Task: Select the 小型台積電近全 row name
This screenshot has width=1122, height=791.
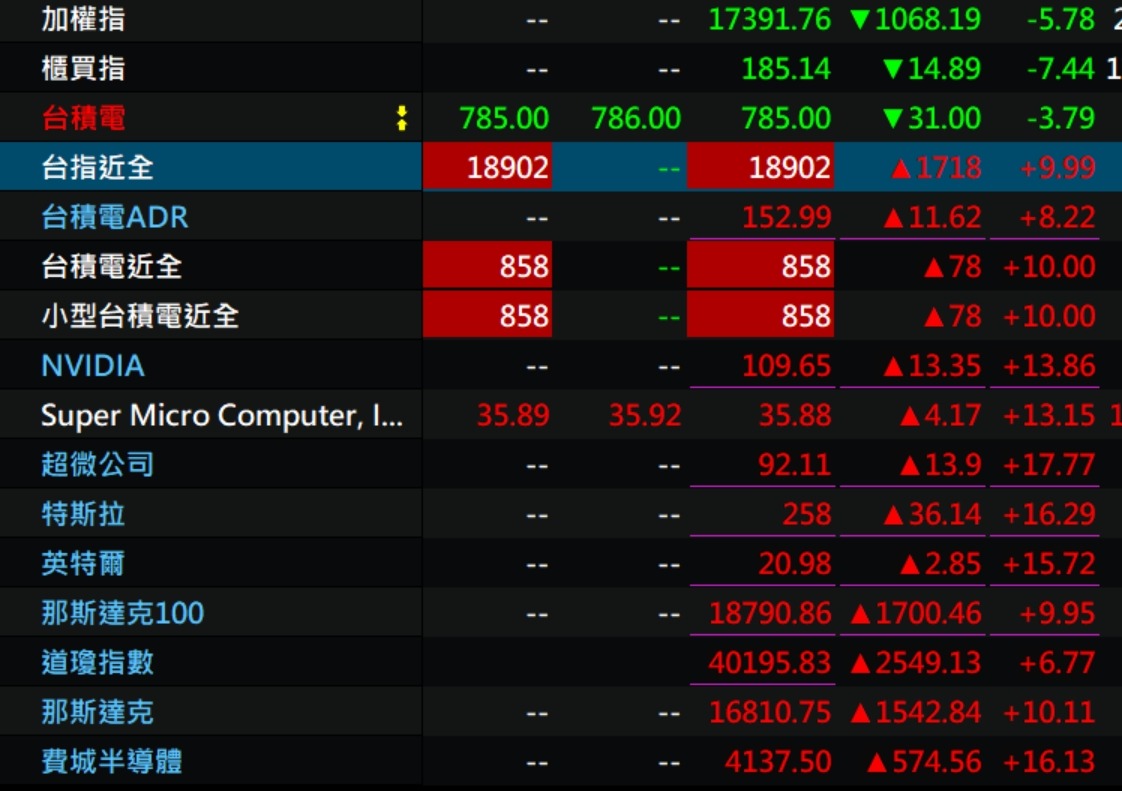Action: [x=140, y=316]
